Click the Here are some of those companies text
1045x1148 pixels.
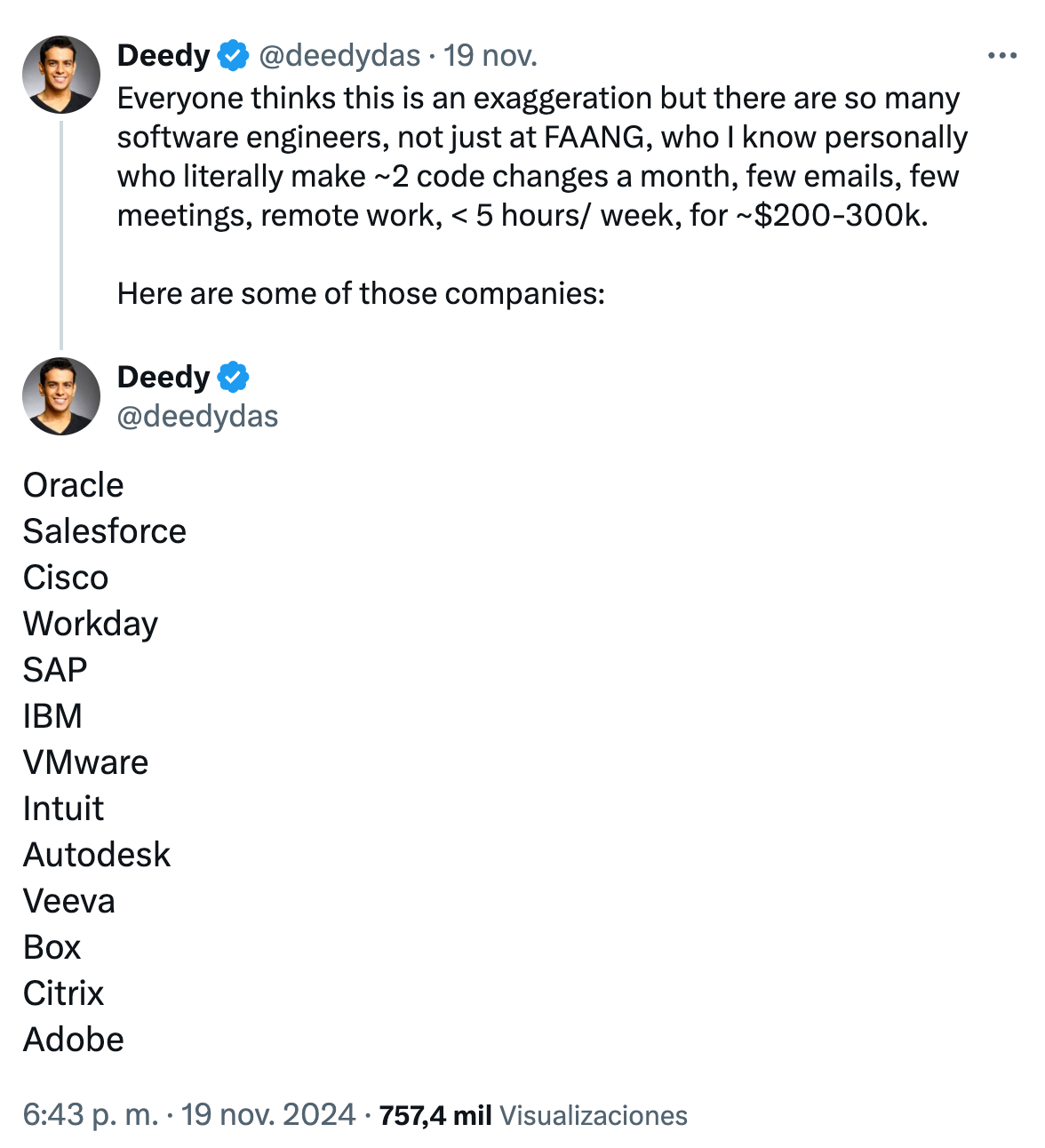(361, 293)
